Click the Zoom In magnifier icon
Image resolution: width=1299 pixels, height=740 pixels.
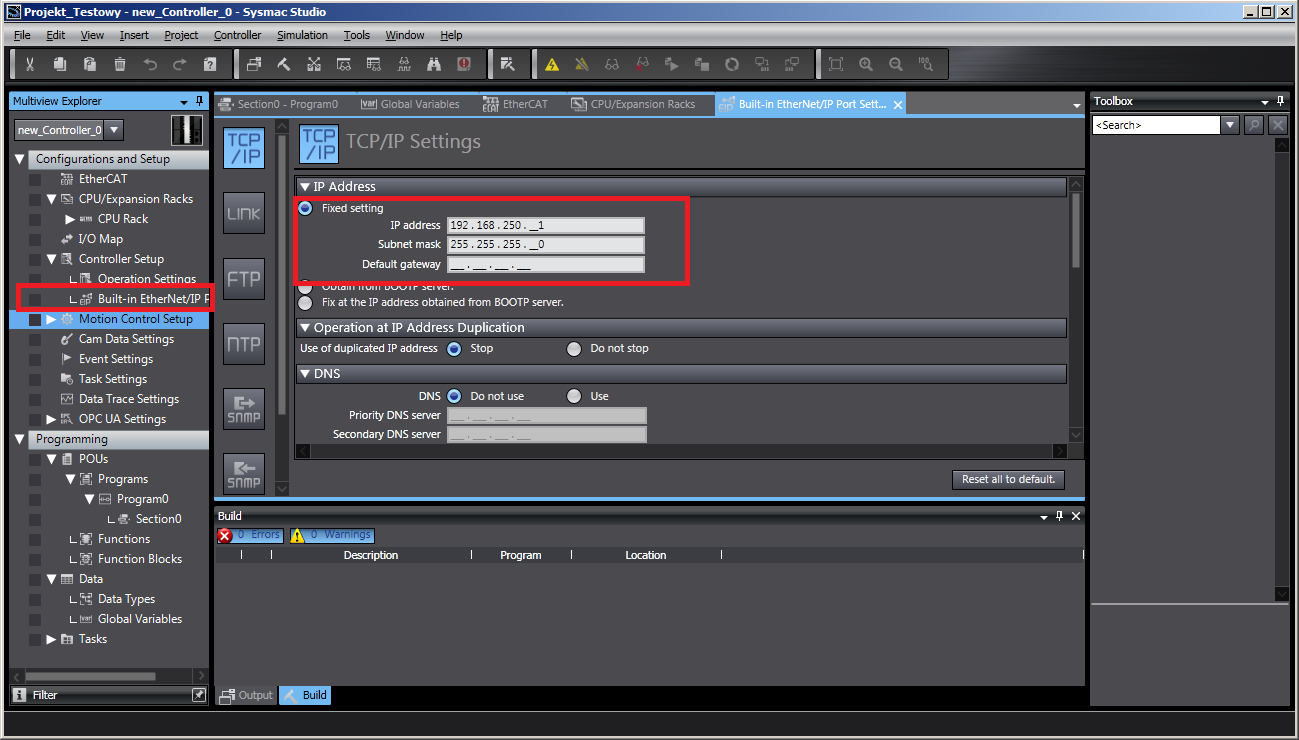(x=866, y=64)
